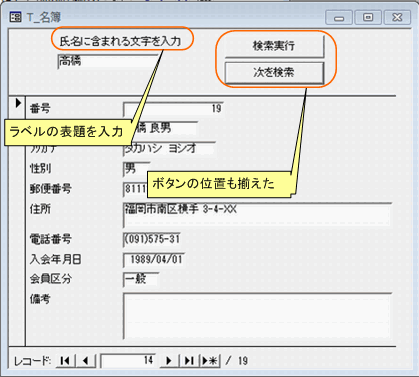Click the name field containing 良男
Screen dimensions: 419x377
[x=165, y=128]
